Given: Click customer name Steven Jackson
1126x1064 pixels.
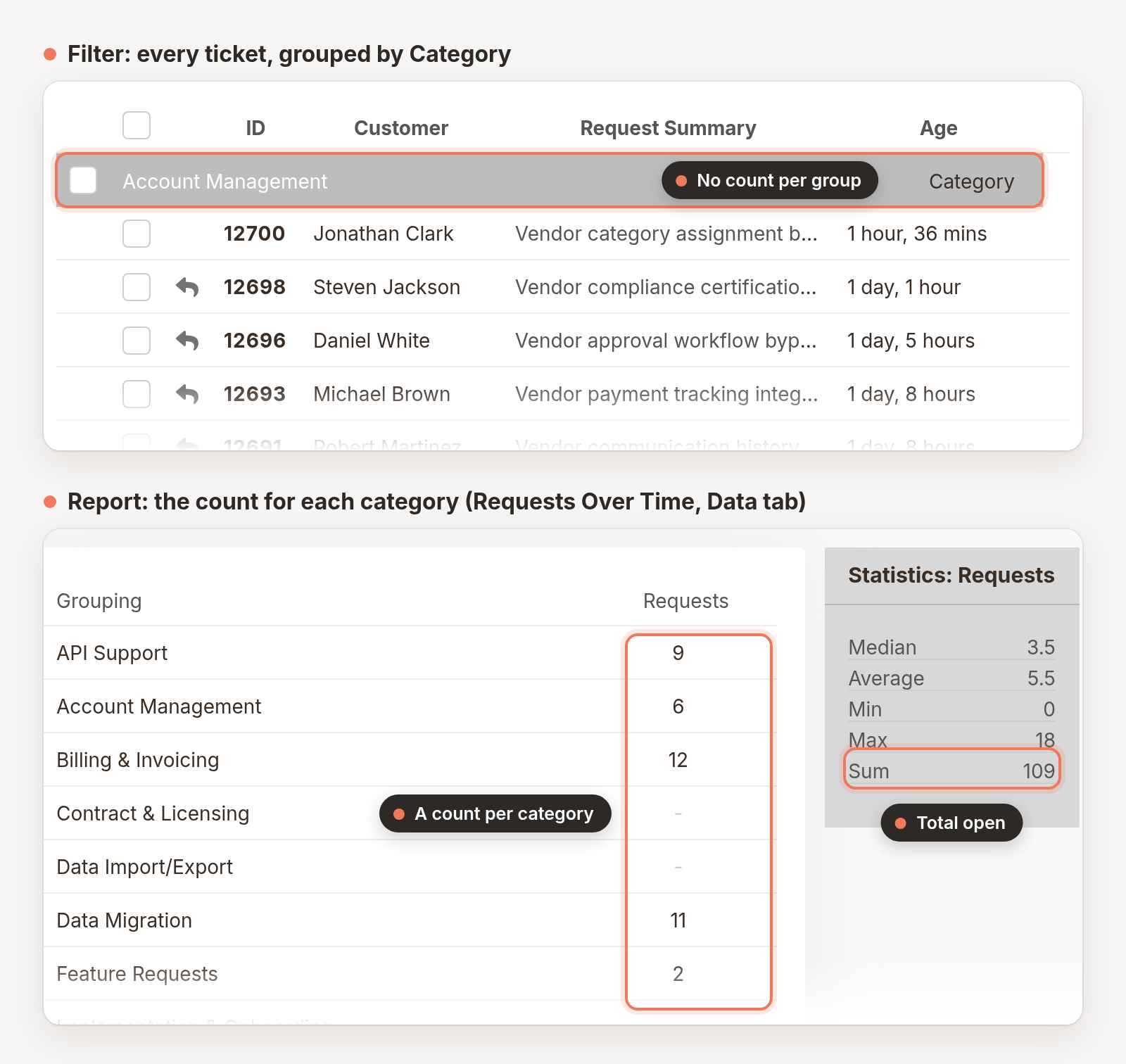Looking at the screenshot, I should click(x=387, y=287).
